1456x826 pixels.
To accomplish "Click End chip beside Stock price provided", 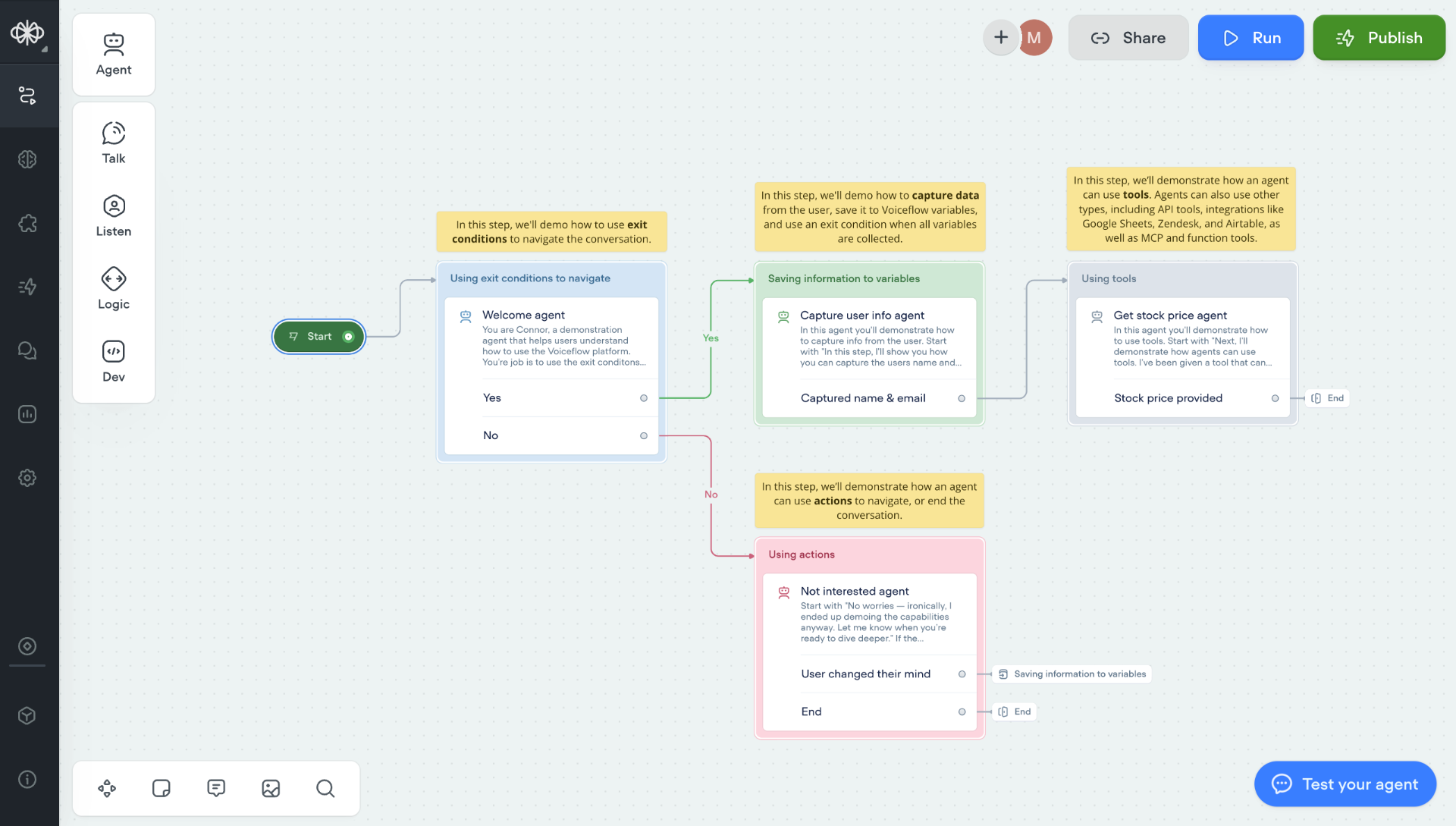I will pyautogui.click(x=1327, y=398).
